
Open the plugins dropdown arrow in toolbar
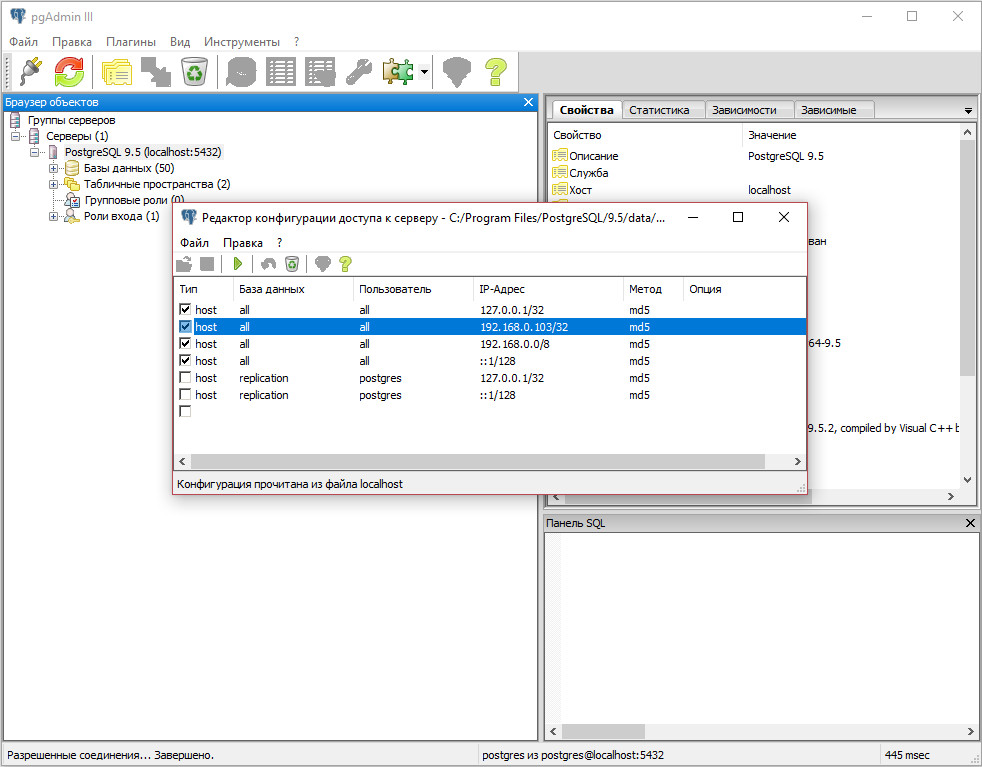425,72
